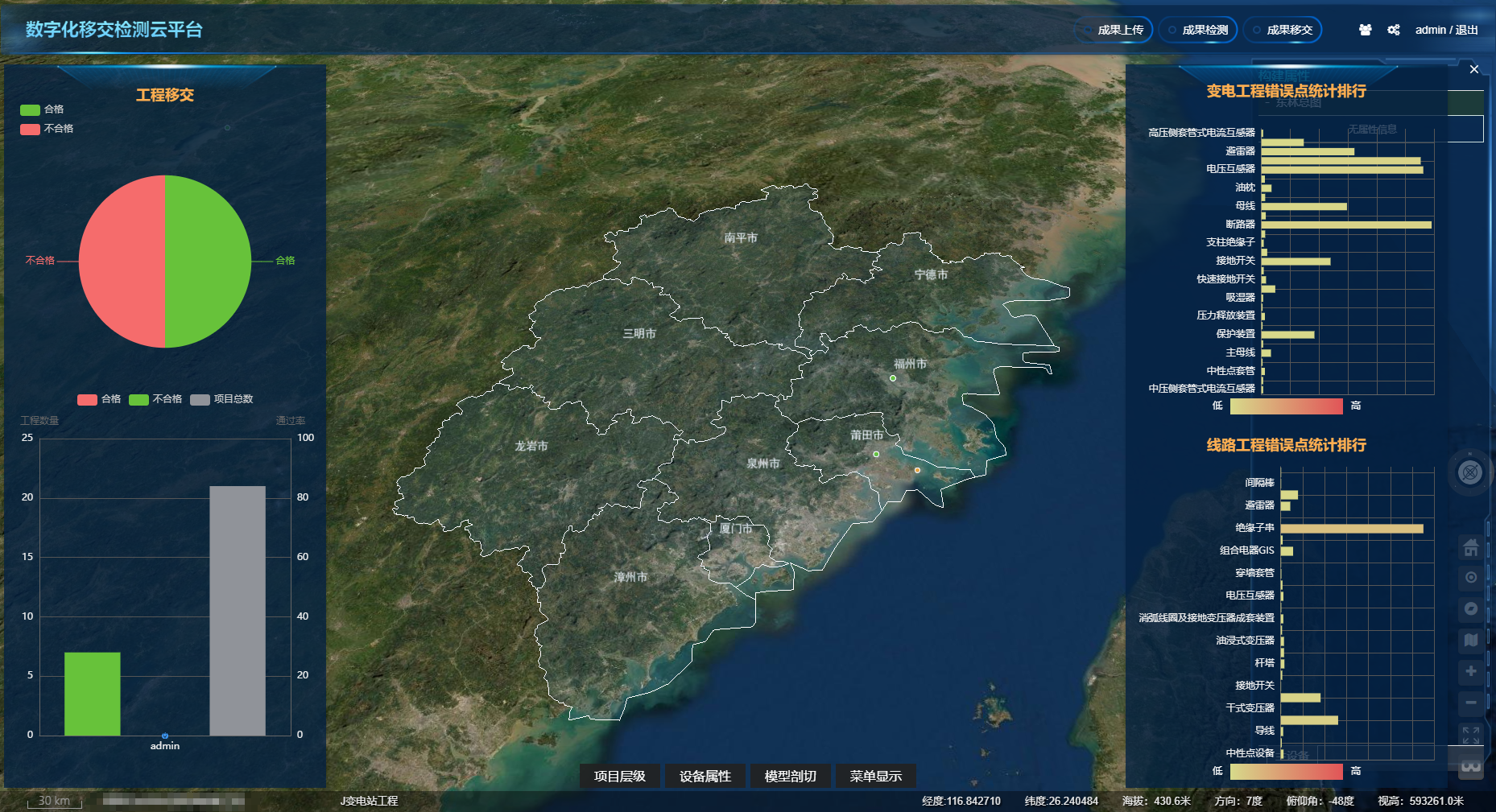Image resolution: width=1496 pixels, height=812 pixels.
Task: Click the 项目层级 button
Action: [x=619, y=776]
